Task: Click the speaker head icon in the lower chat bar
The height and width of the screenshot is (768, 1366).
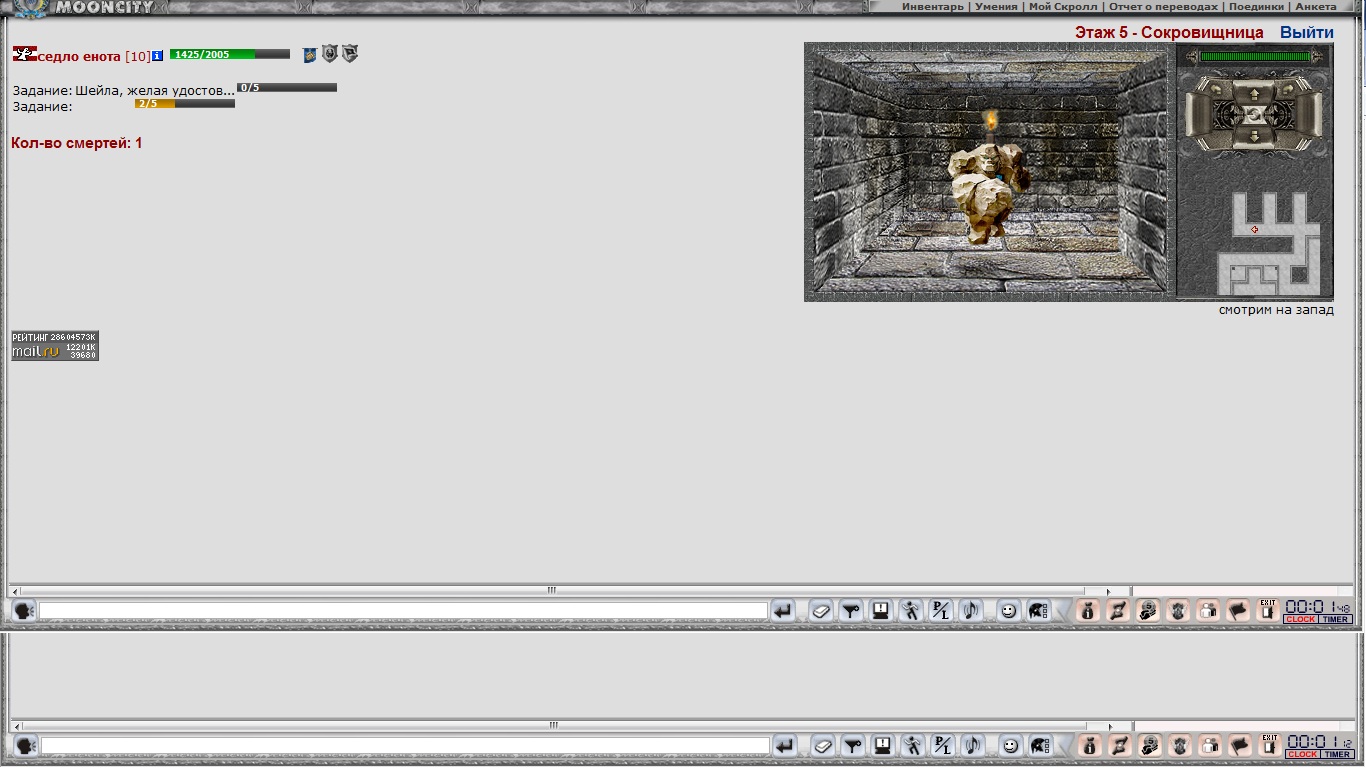Action: point(25,746)
